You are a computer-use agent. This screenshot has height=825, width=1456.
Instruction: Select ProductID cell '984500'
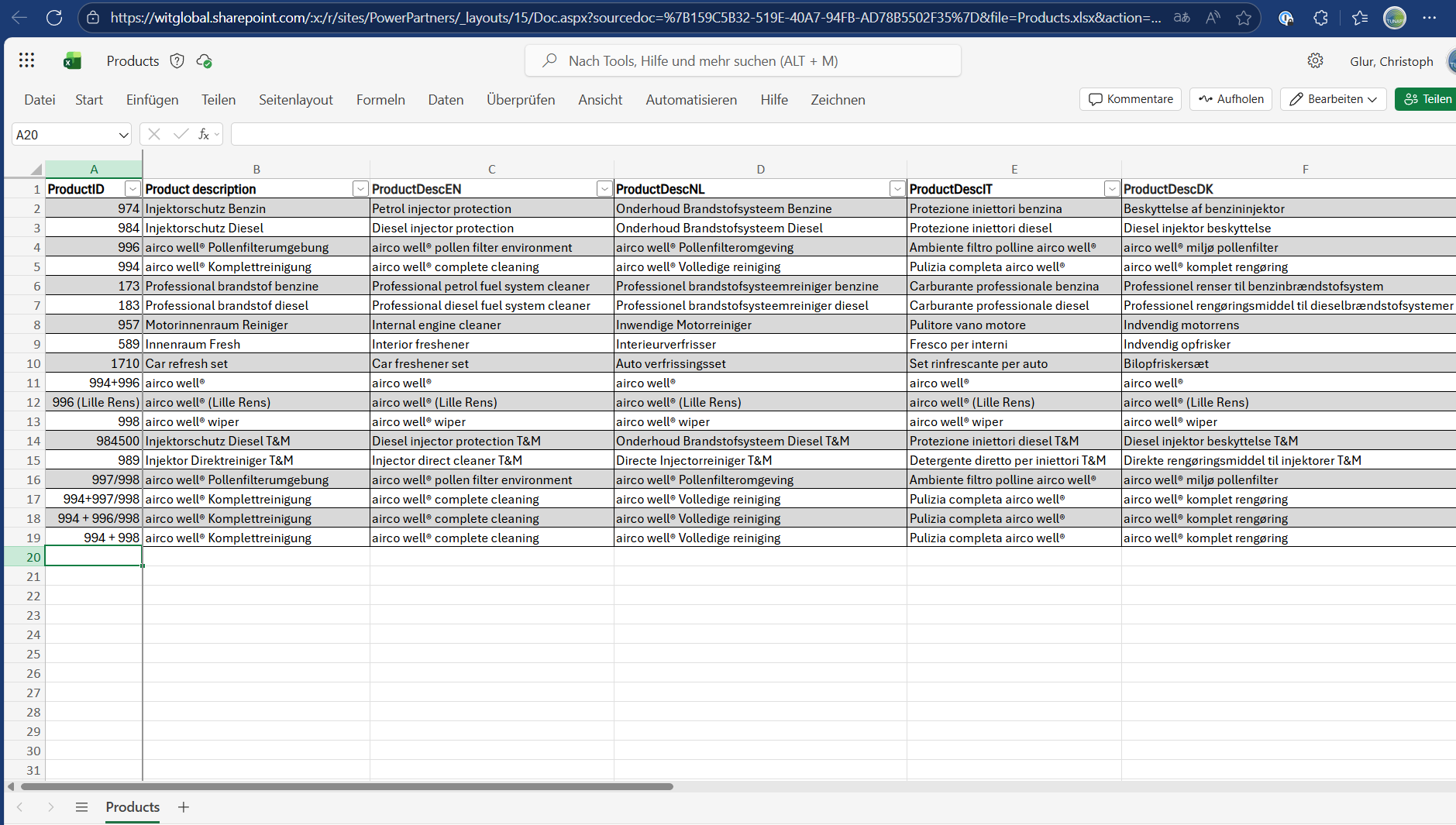(x=94, y=441)
